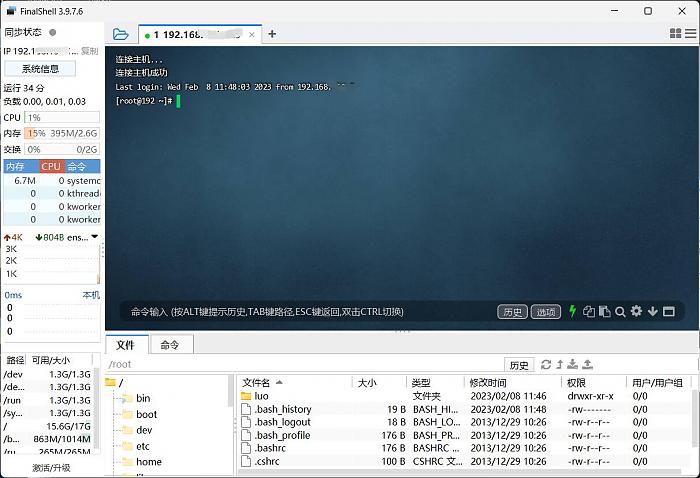Switch to the 命令 tab

(x=170, y=345)
